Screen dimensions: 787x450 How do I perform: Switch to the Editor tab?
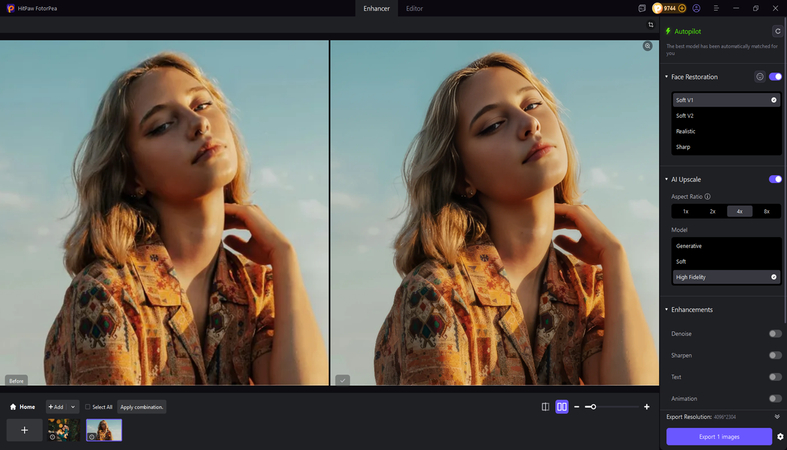tap(414, 8)
